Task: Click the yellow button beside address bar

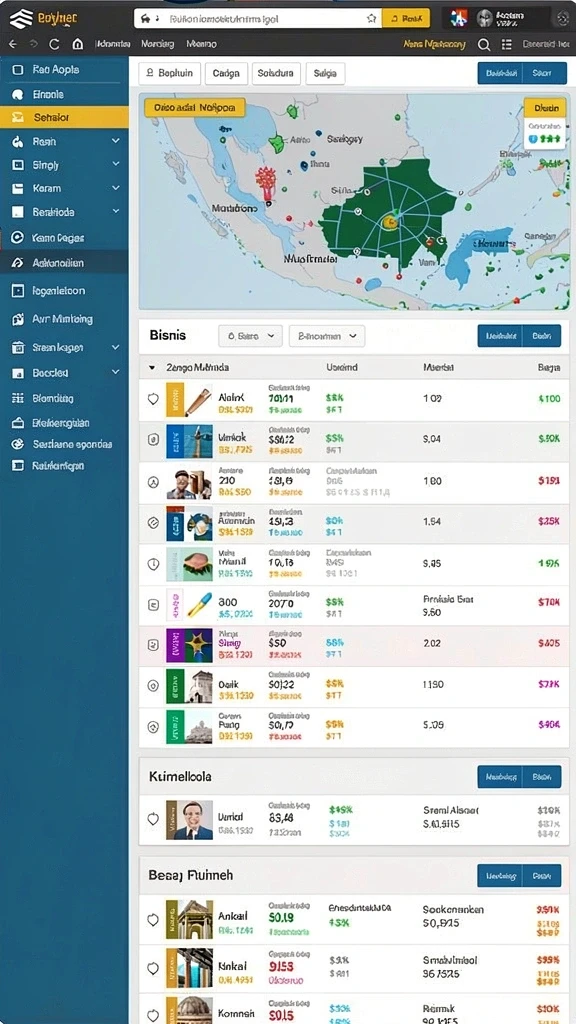Action: [406, 19]
